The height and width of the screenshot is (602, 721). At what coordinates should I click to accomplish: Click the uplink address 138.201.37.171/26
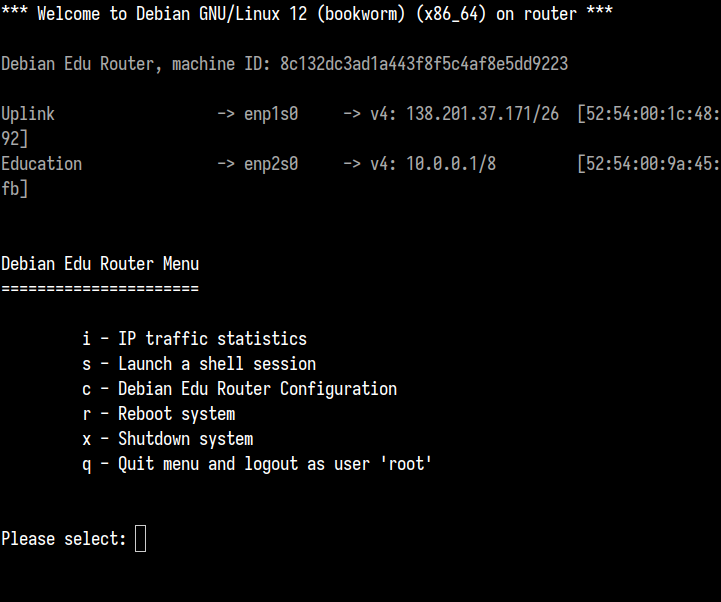coord(483,114)
